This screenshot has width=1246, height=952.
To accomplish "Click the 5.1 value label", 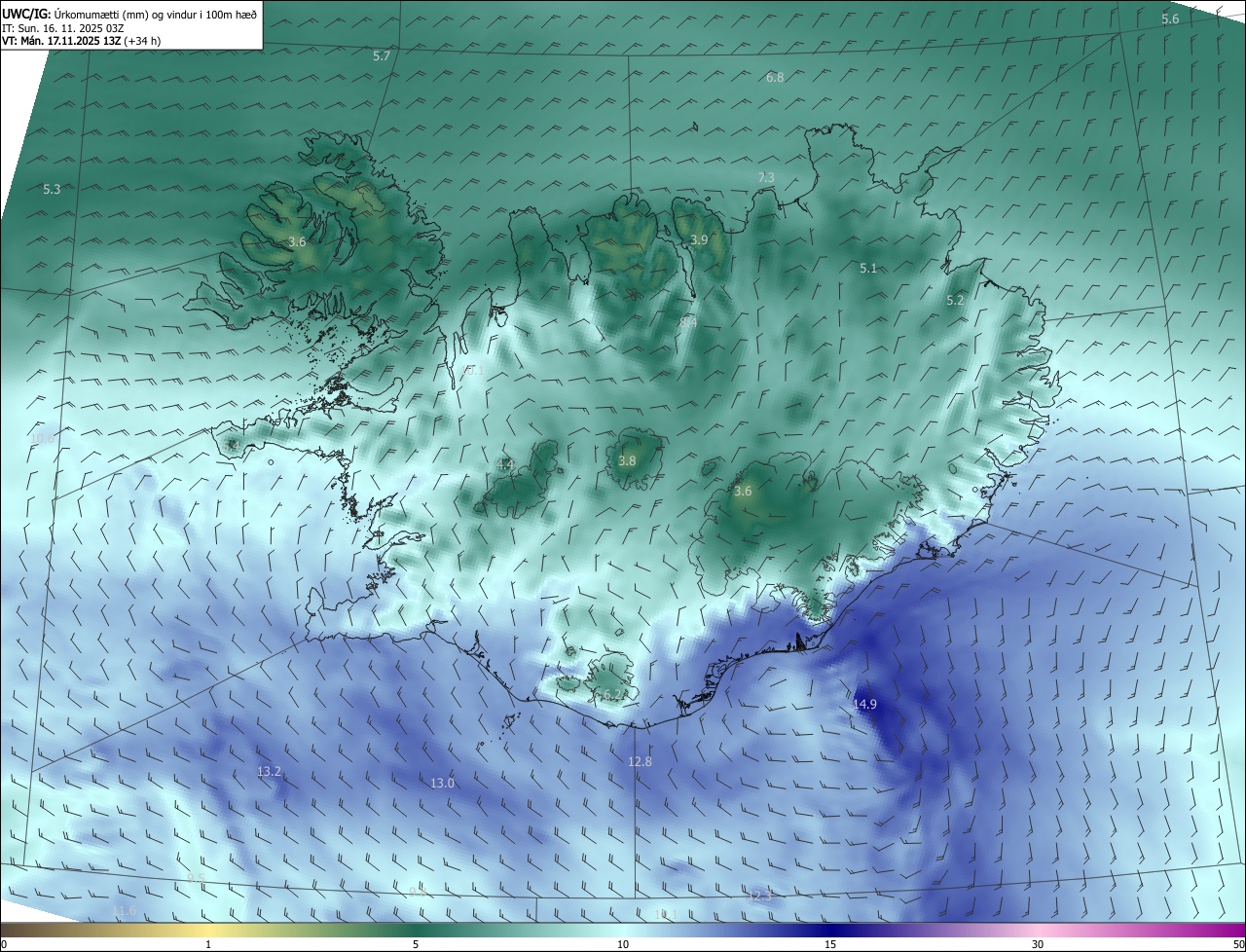I will click(868, 268).
